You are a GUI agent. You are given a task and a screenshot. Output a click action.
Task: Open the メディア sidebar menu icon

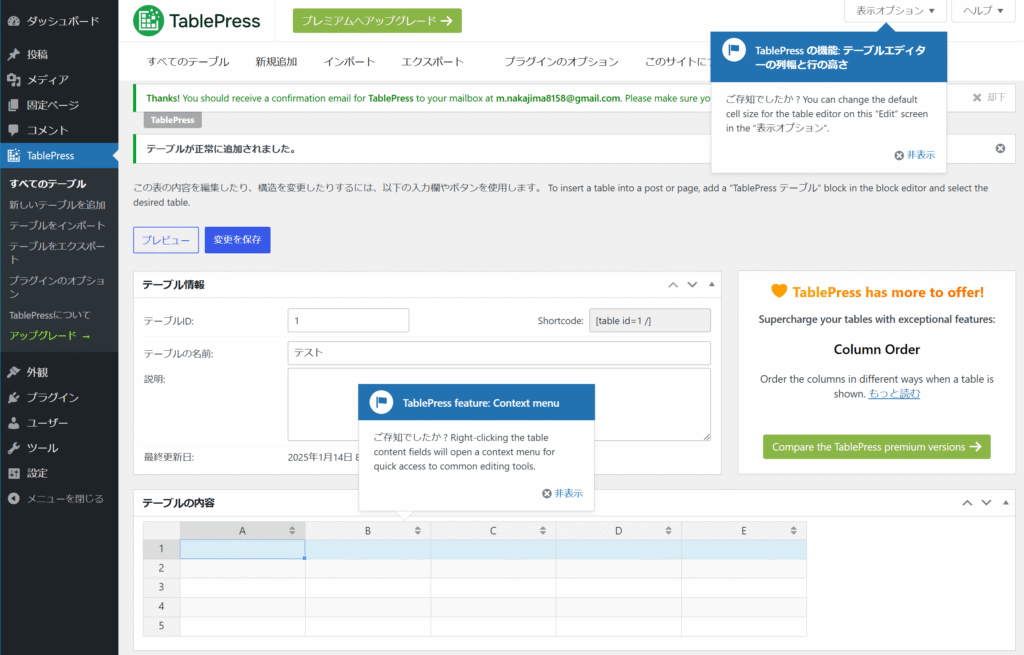coord(13,80)
